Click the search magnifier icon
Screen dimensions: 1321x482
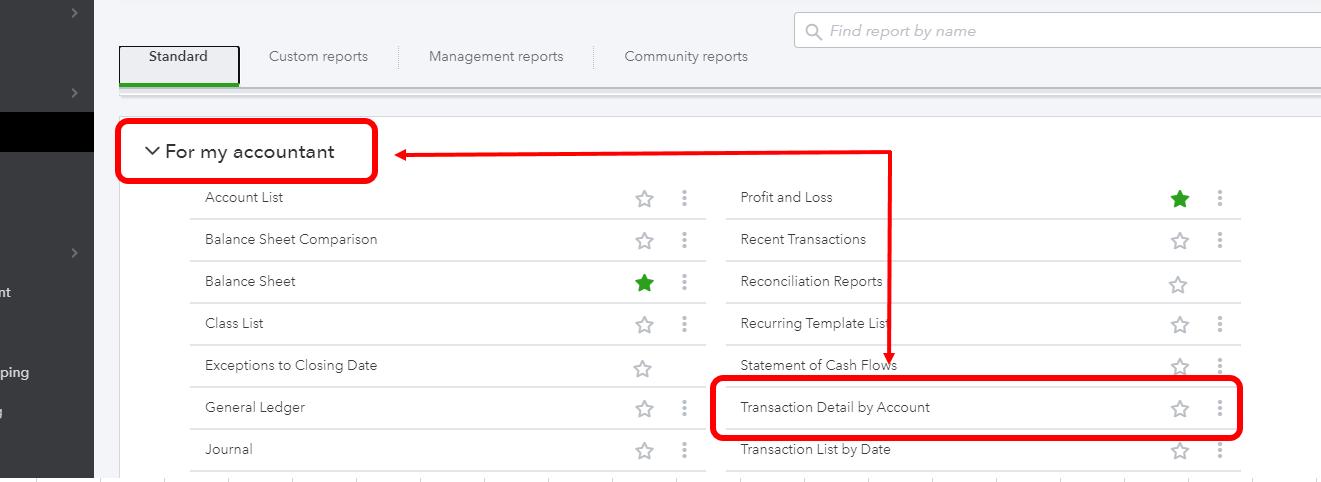pyautogui.click(x=813, y=31)
